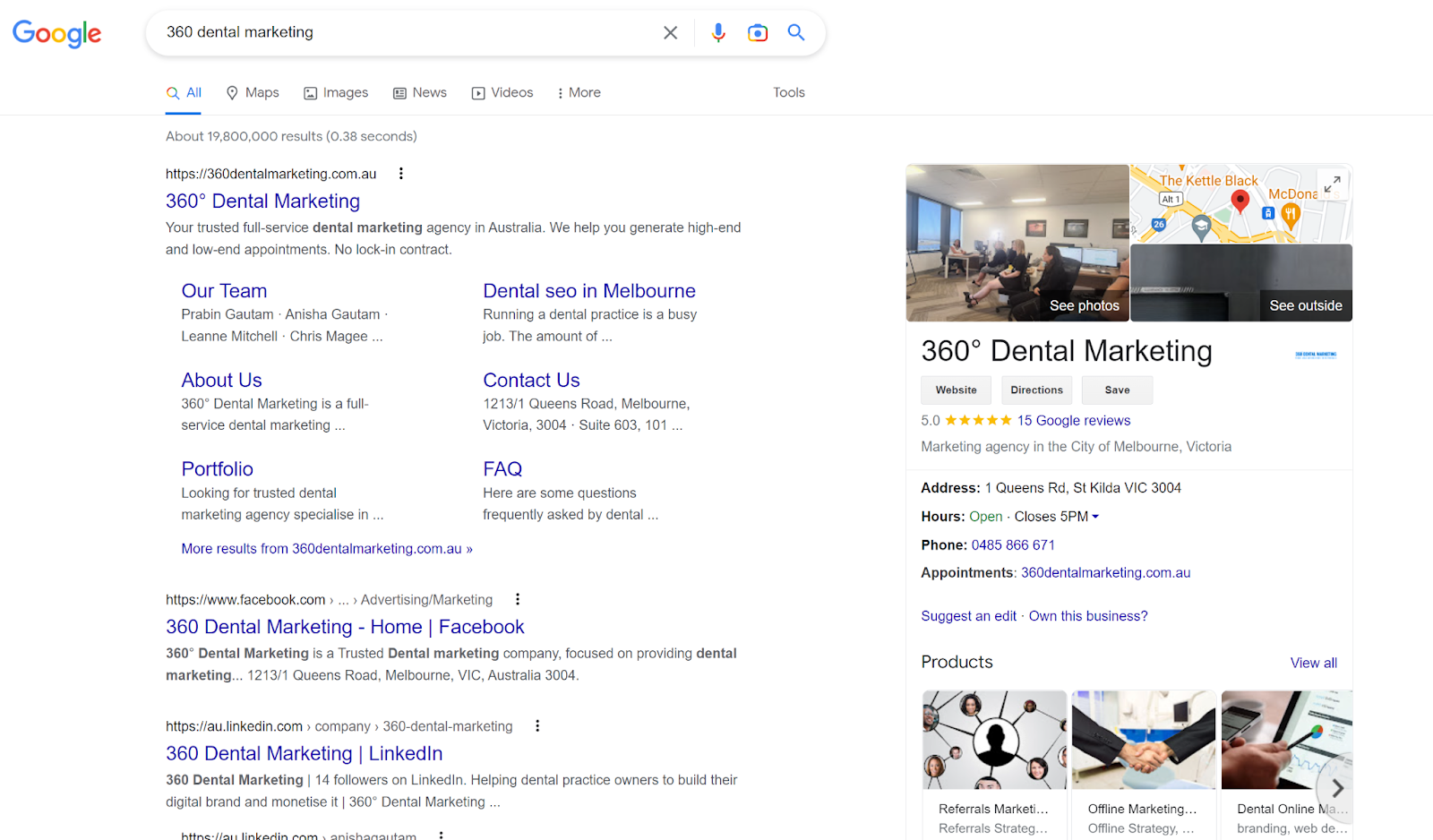The image size is (1433, 840).
Task: Click the next arrow in the Products carousel
Action: [x=1337, y=788]
